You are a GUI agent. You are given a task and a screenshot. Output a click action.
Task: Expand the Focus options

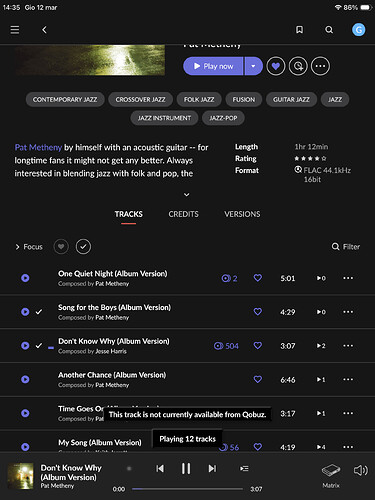click(29, 247)
